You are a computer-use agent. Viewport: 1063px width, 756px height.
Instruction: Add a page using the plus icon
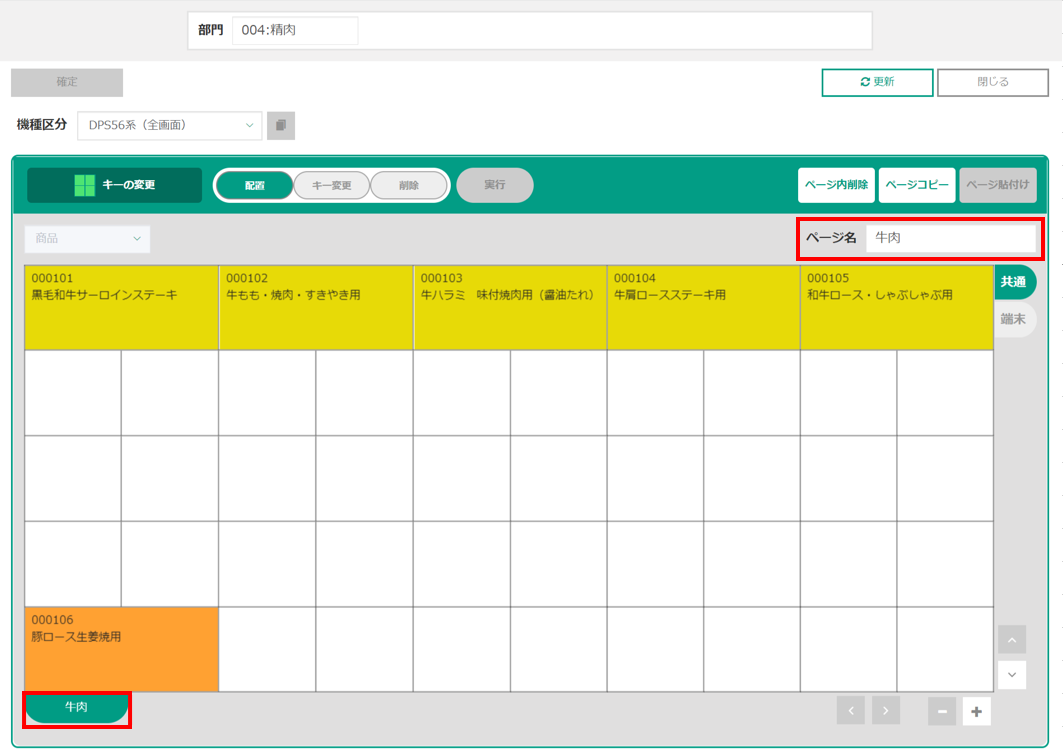coord(977,711)
